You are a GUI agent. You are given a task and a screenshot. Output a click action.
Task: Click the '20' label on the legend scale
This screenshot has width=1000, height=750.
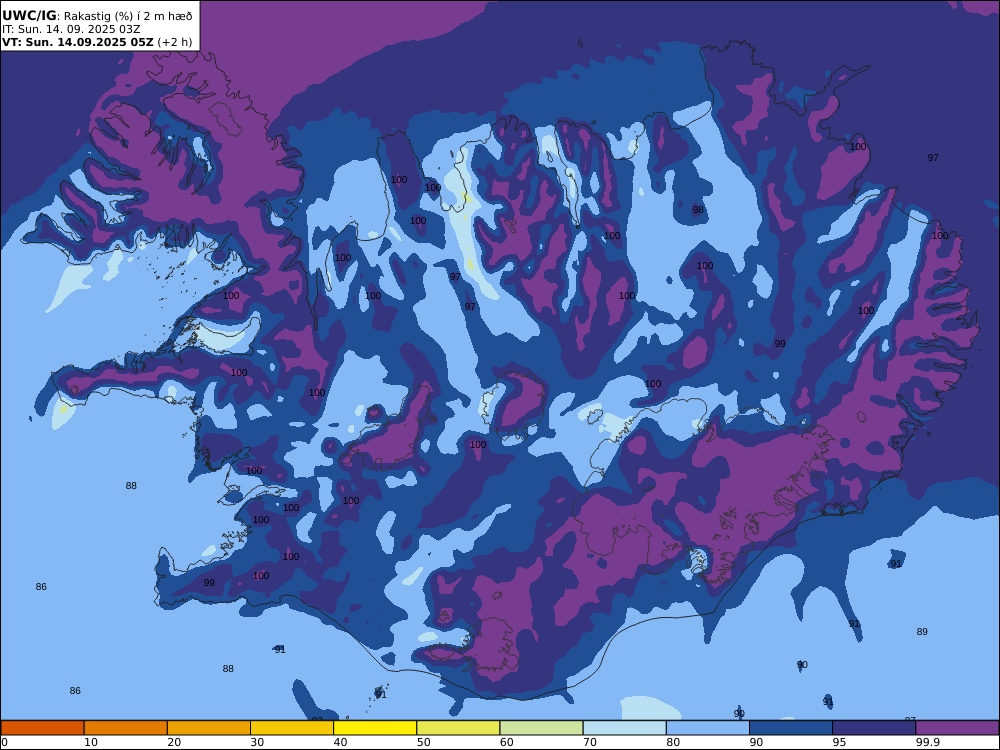coord(175,742)
